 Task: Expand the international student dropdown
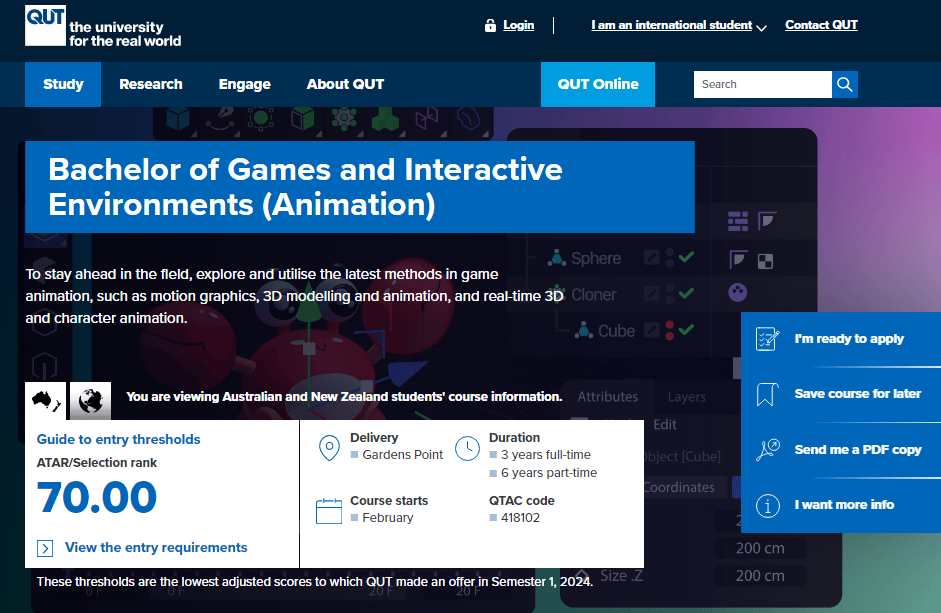pos(762,28)
